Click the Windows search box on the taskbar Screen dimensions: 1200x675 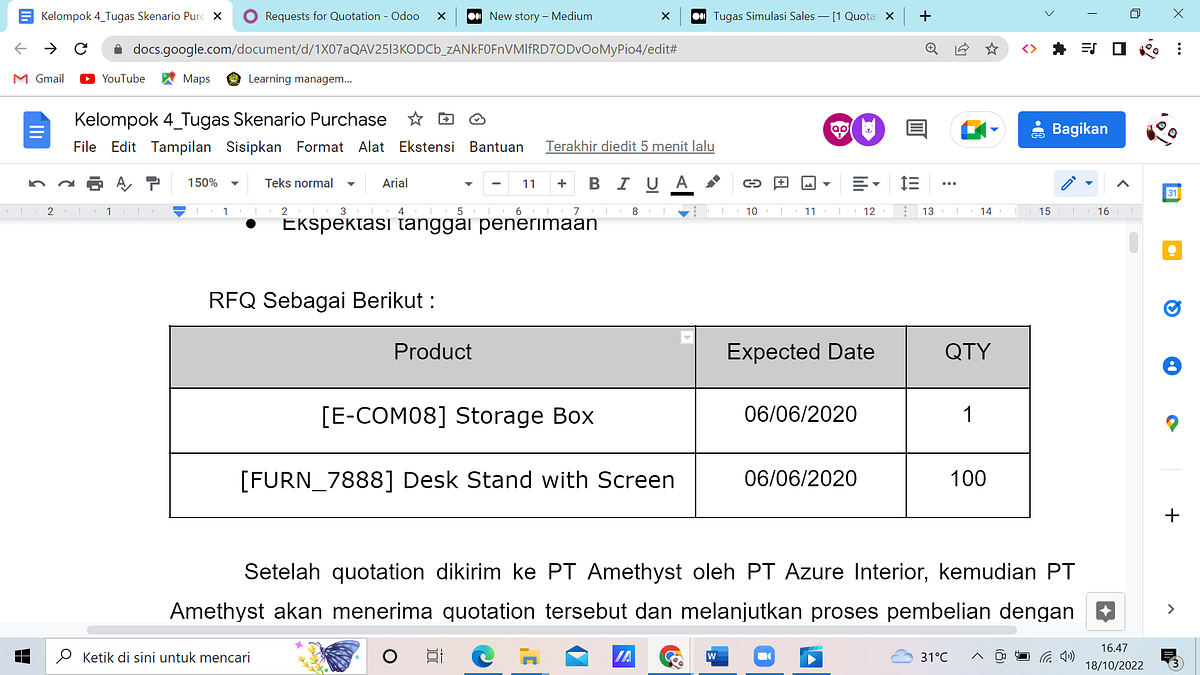coord(200,657)
